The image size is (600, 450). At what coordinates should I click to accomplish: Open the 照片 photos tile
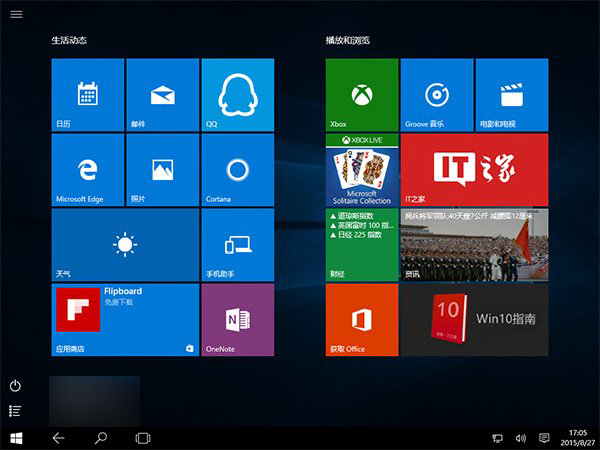[163, 170]
